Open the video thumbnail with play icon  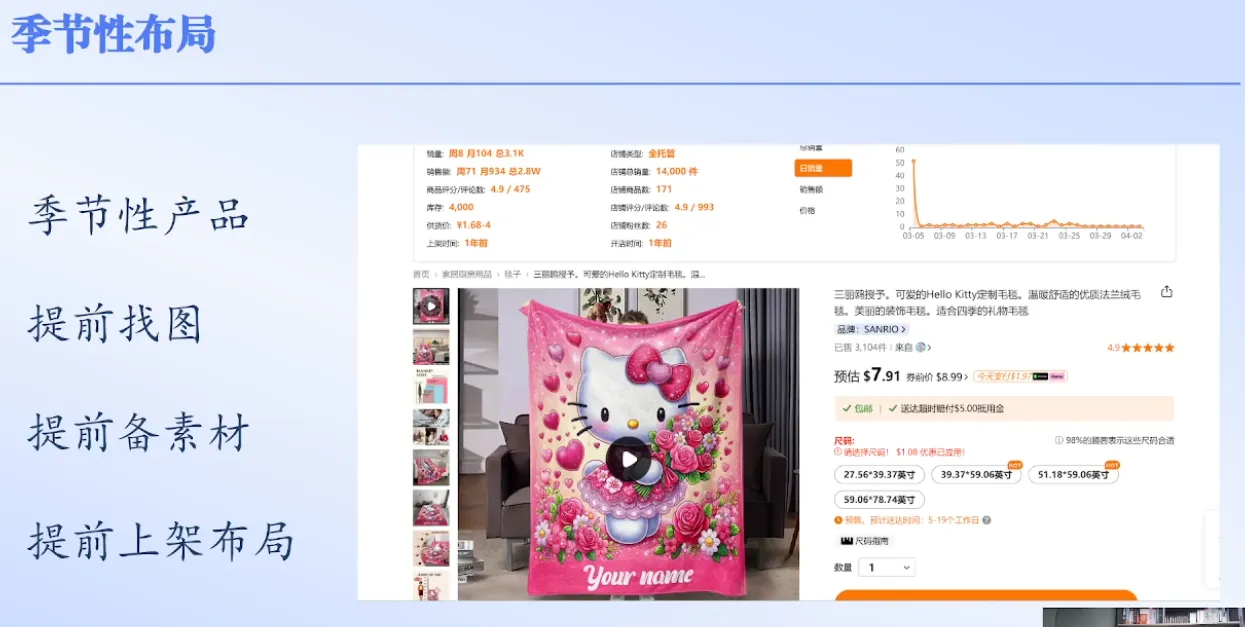(x=431, y=306)
